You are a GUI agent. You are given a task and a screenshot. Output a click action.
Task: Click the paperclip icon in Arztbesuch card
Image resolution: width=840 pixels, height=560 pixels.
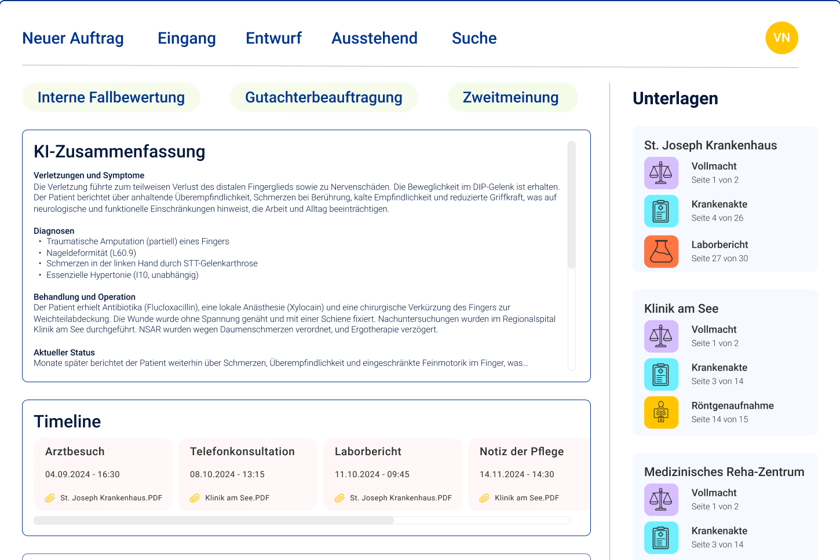tap(50, 498)
